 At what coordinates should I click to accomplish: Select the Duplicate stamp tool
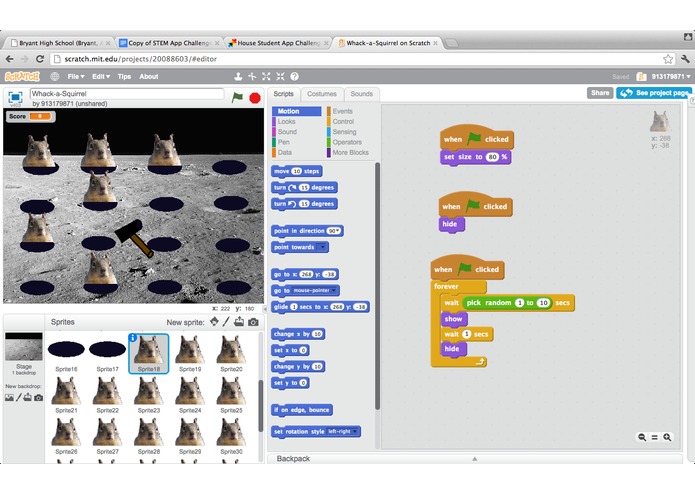tap(238, 77)
